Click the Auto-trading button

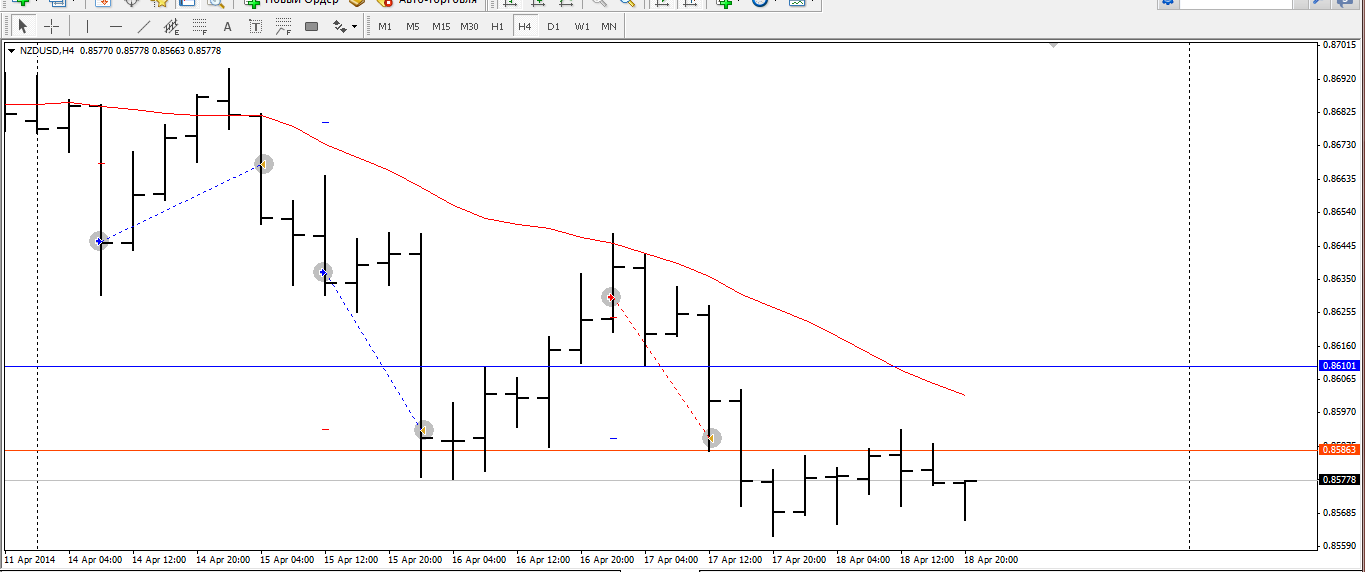pos(425,3)
